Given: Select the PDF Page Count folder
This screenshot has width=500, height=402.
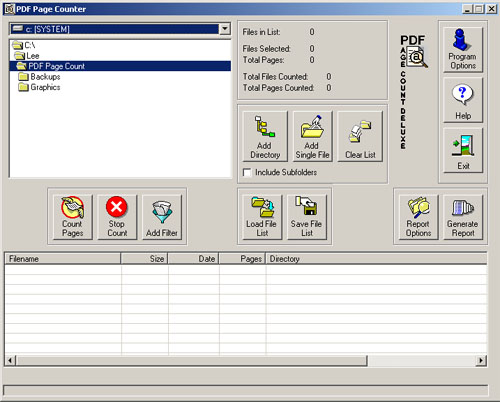Looking at the screenshot, I should [120, 66].
